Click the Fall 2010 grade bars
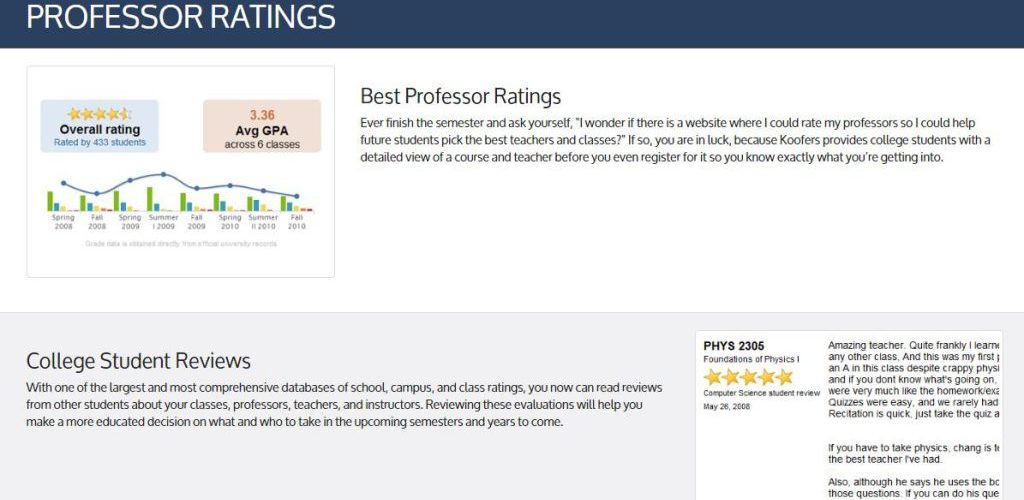This screenshot has width=1024, height=500. coord(297,204)
